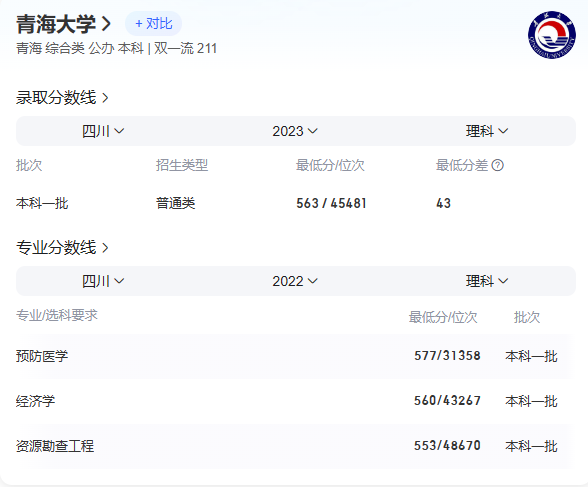588x487 pixels.
Task: Click the 普通类 admission type cell
Action: [176, 204]
